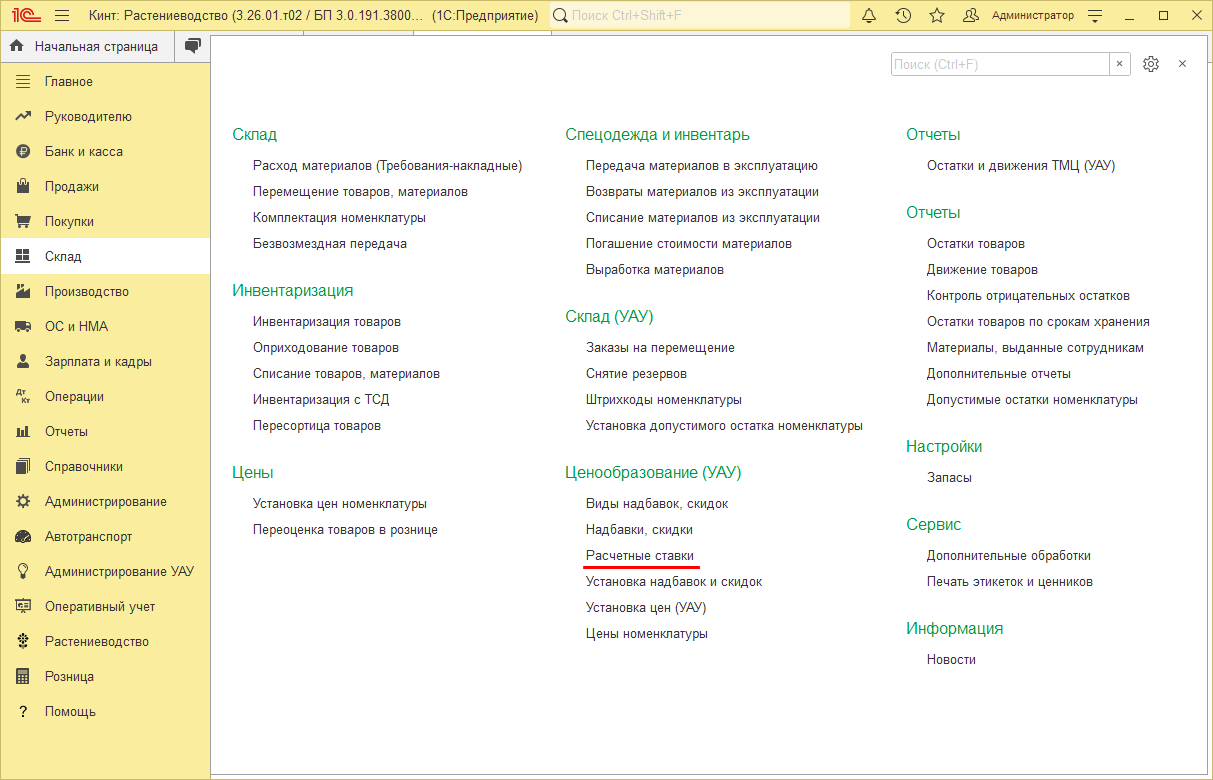This screenshot has height=780, width=1213.
Task: Open Перемещение товаров, материалов
Action: 360,192
